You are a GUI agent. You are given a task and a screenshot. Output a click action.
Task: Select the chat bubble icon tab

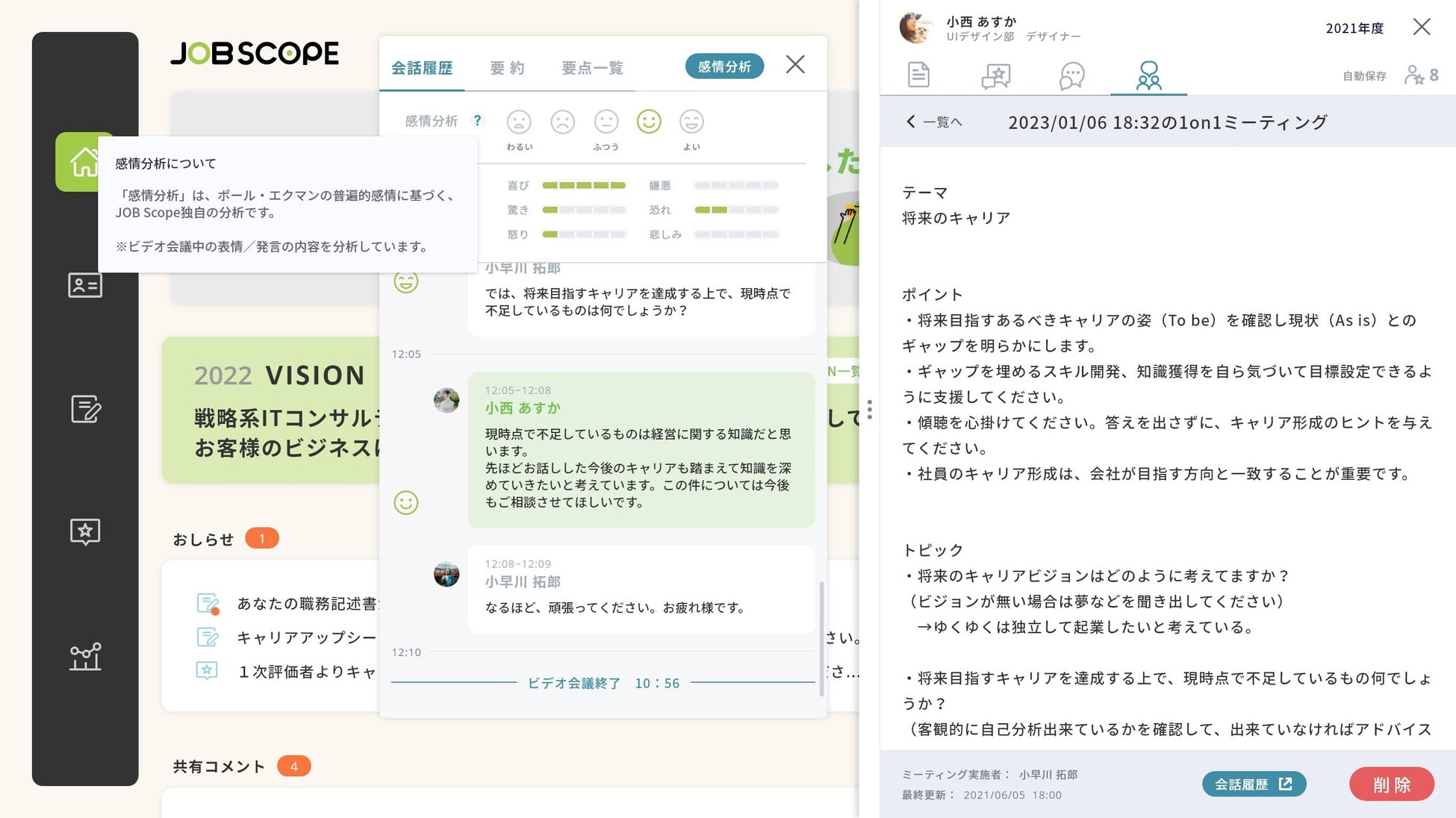click(1071, 75)
